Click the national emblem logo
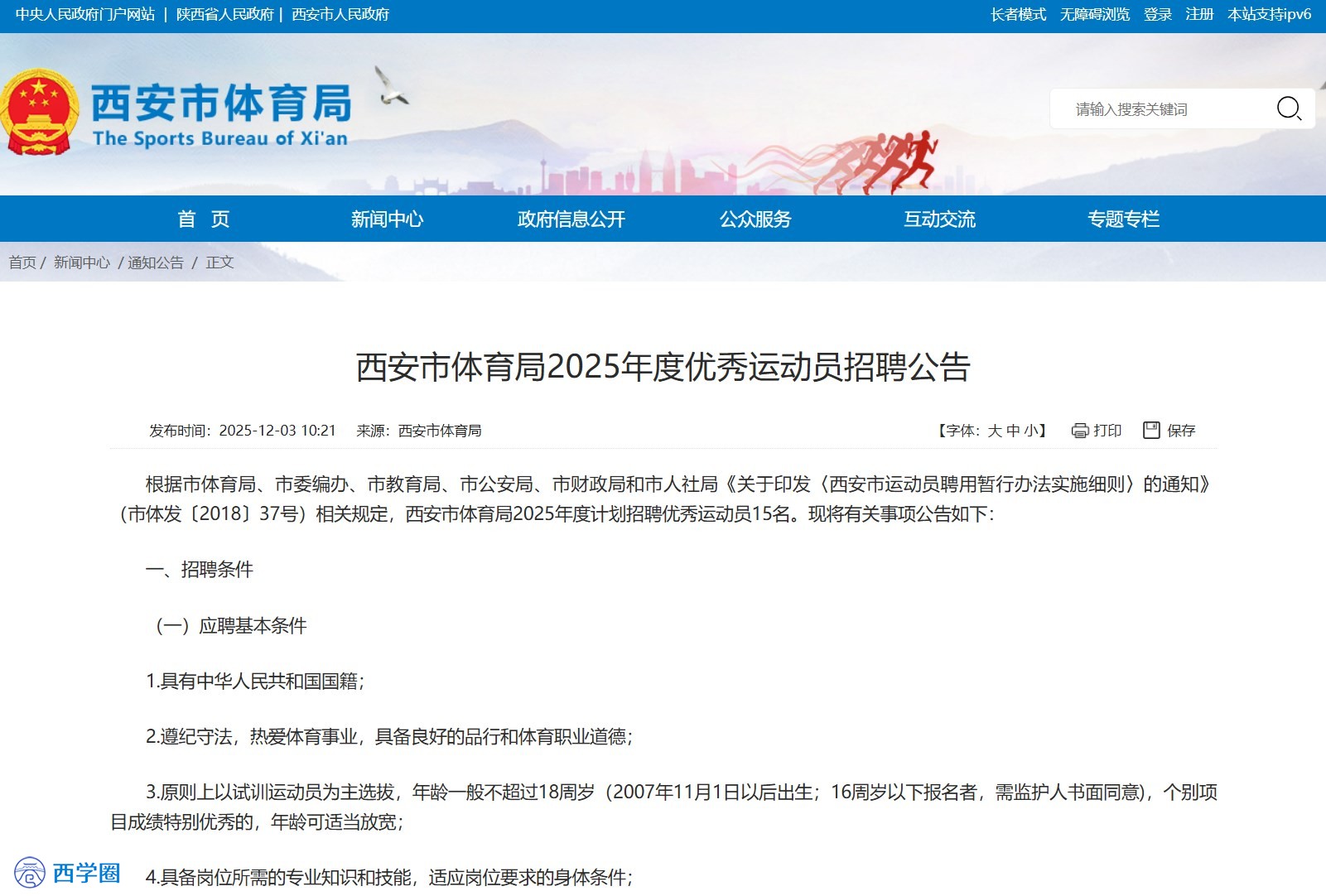This screenshot has height=896, width=1326. tap(39, 113)
